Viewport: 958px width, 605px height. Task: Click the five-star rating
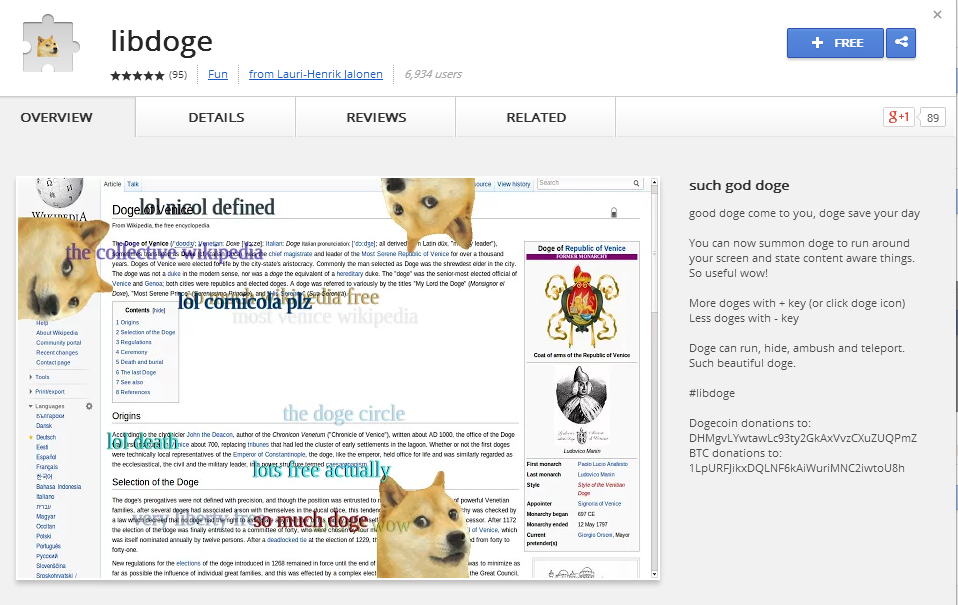pos(137,75)
